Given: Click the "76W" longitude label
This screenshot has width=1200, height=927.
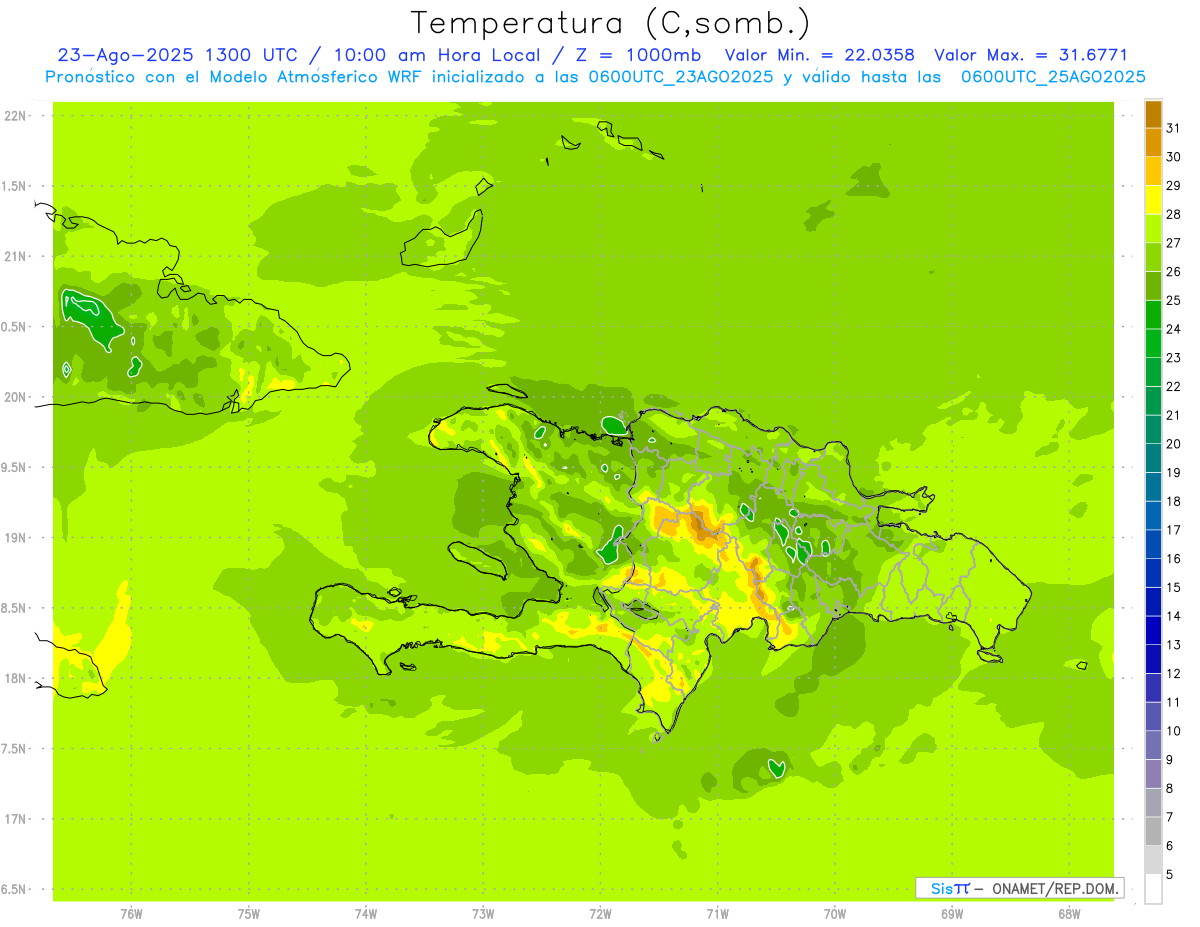Looking at the screenshot, I should (131, 914).
